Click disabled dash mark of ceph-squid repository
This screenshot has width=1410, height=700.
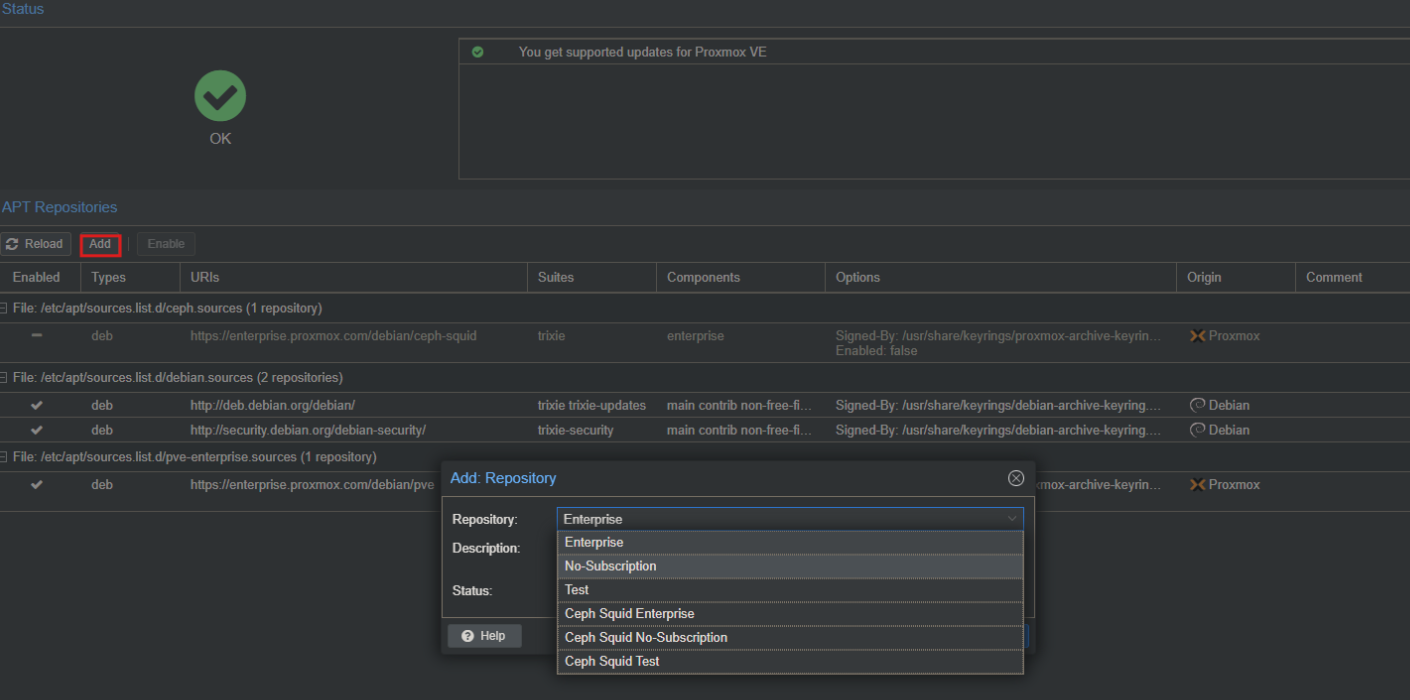click(37, 336)
